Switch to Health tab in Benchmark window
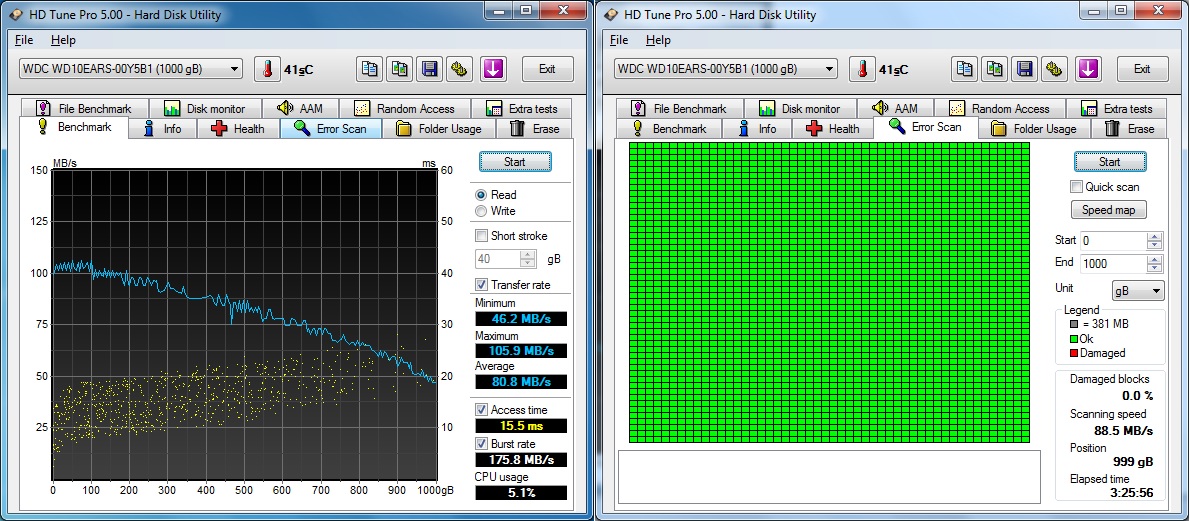The width and height of the screenshot is (1190, 521). pyautogui.click(x=238, y=129)
